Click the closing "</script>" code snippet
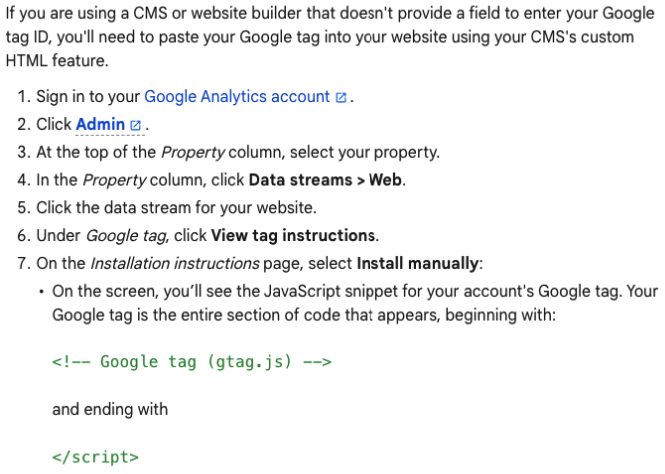Viewport: 665px width, 474px height. (95, 458)
